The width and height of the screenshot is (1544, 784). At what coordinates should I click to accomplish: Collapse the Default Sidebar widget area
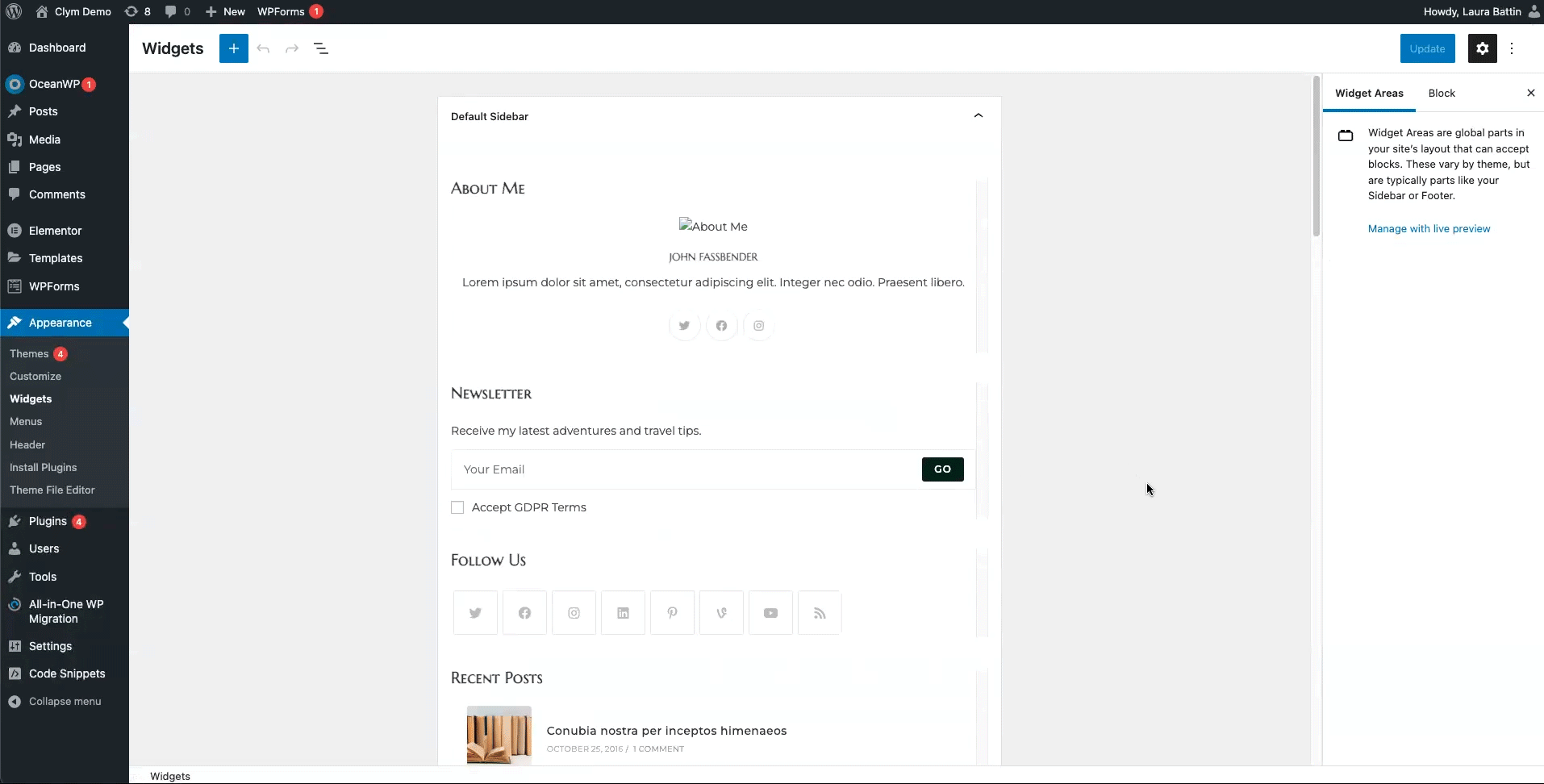[979, 115]
